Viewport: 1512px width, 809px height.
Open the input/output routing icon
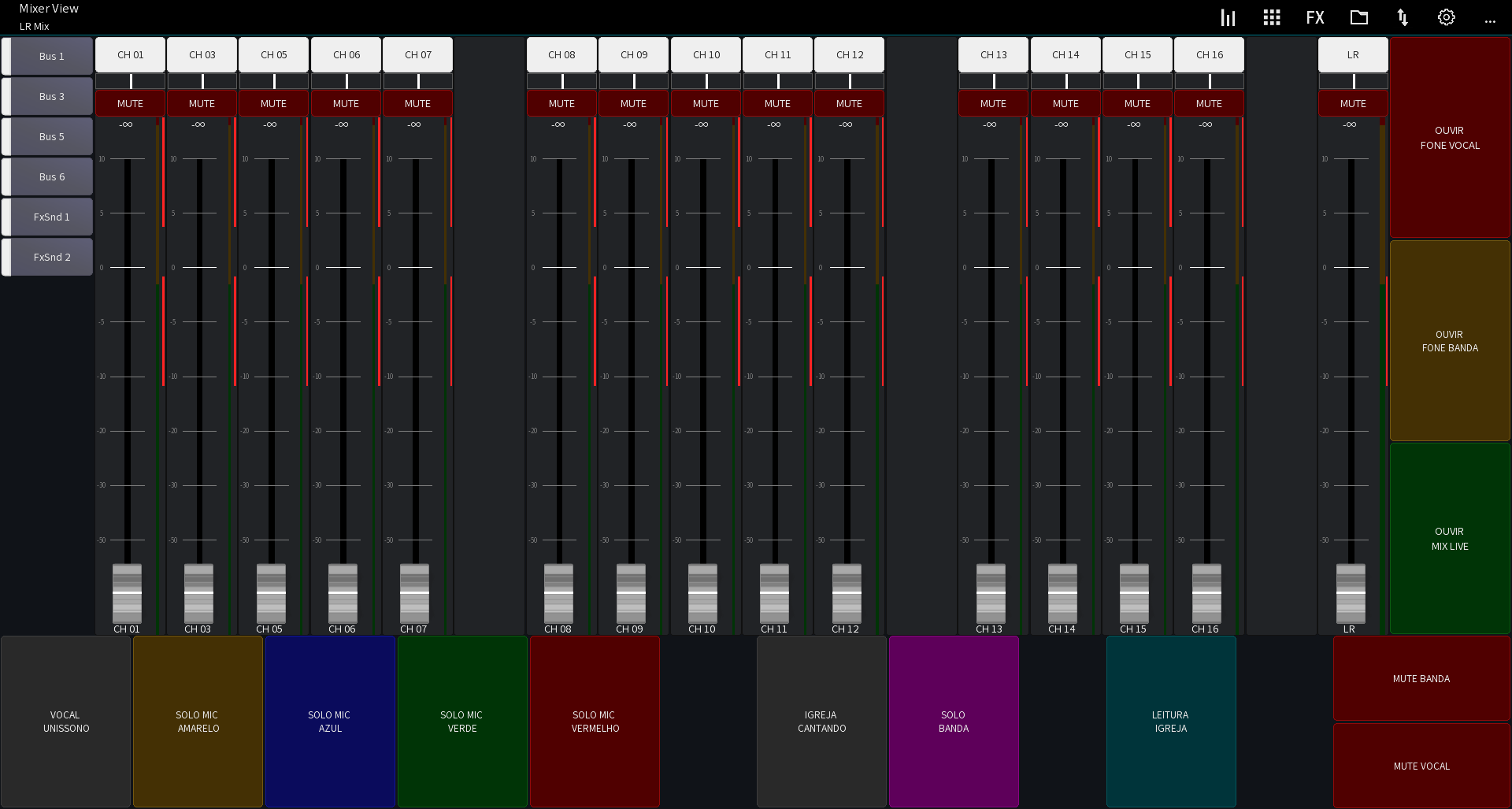(1403, 17)
